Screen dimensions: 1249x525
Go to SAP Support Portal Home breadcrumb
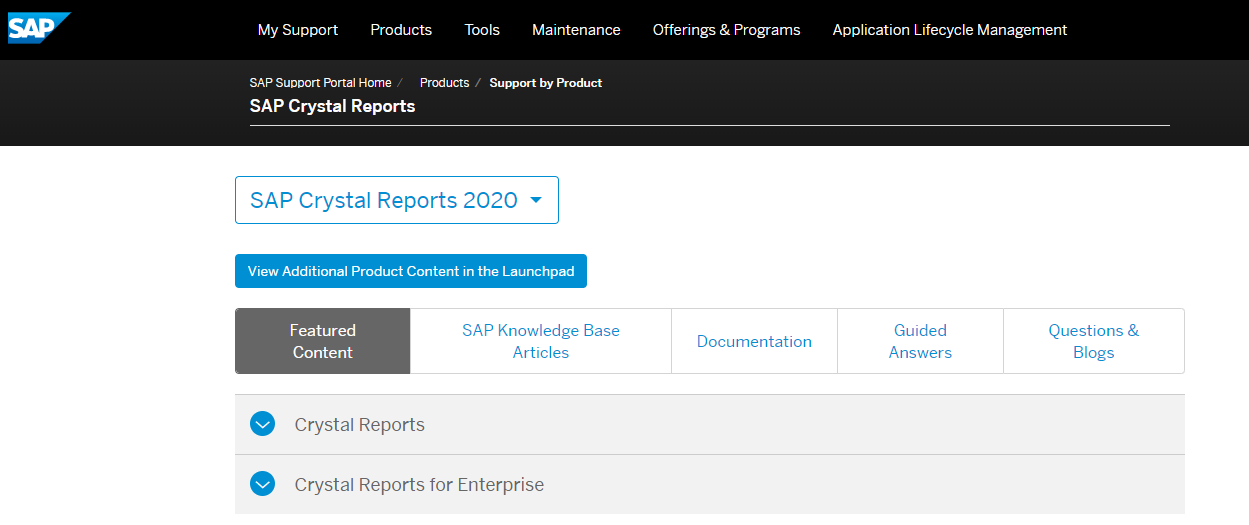pos(320,83)
